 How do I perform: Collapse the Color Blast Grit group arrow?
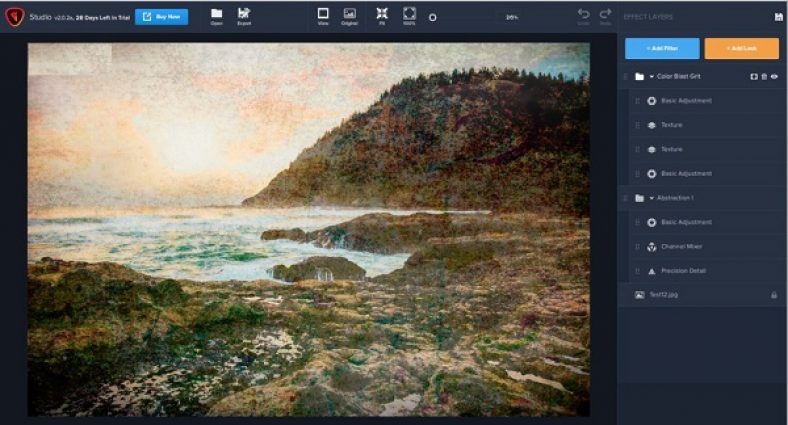[x=651, y=77]
